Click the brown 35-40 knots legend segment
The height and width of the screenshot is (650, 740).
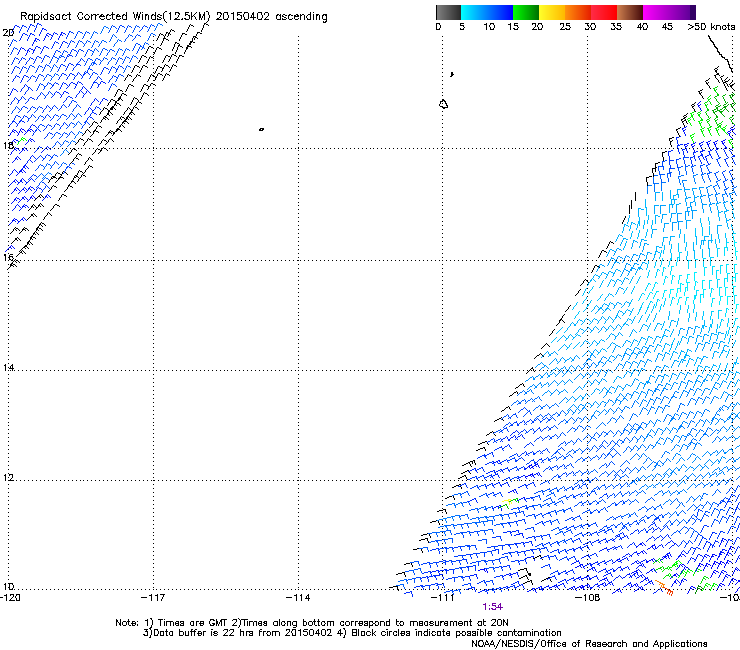630,12
